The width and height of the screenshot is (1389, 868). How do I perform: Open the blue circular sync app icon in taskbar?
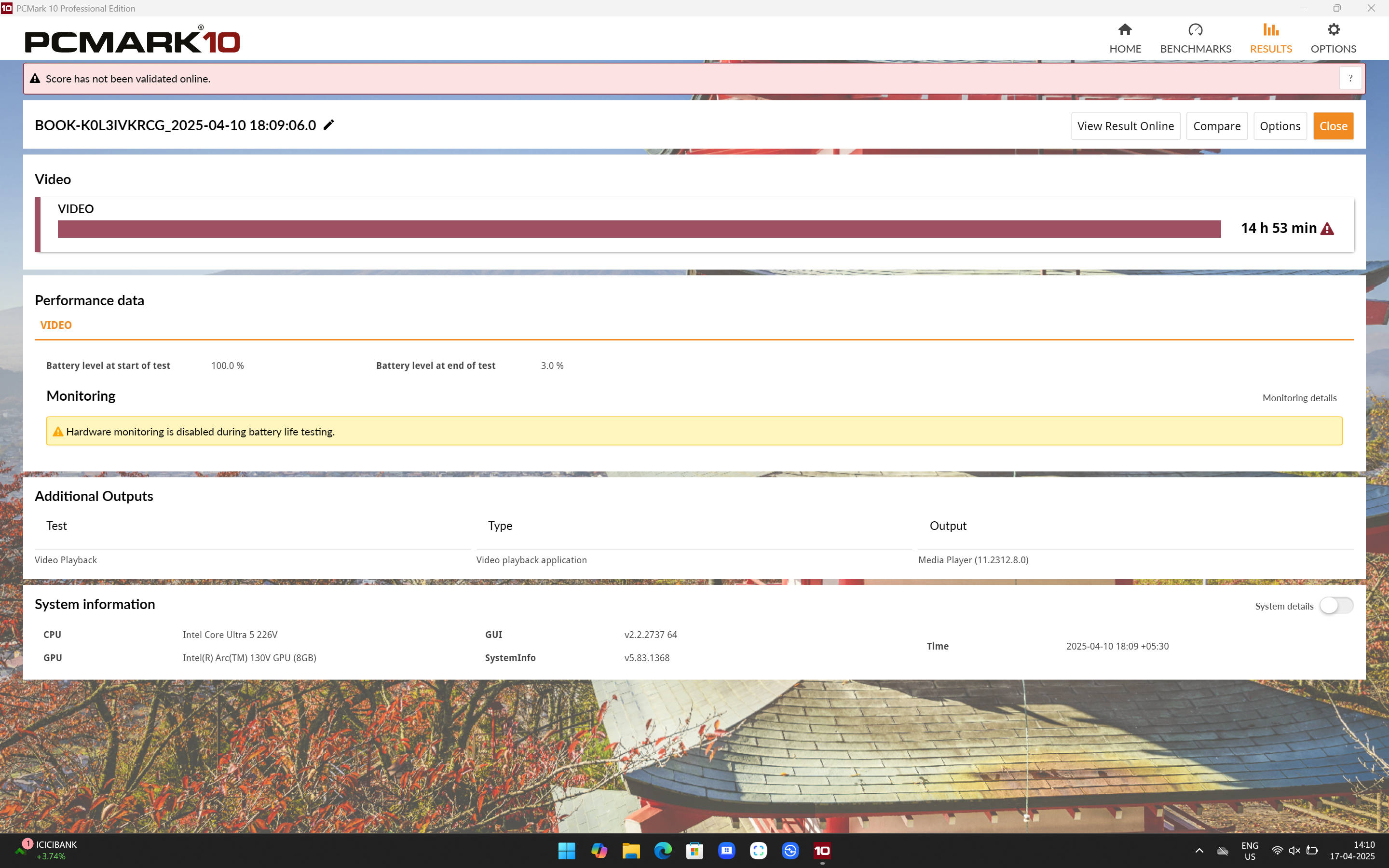pyautogui.click(x=790, y=851)
